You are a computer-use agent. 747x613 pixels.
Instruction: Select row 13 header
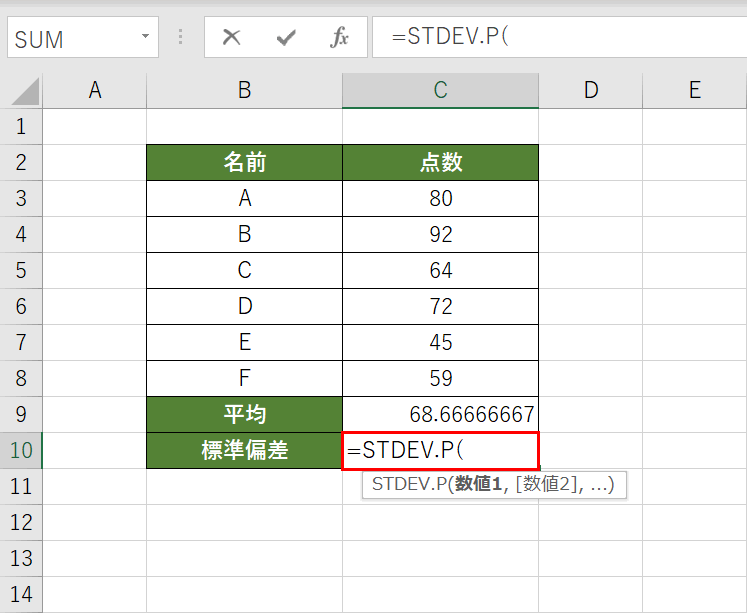coord(21,559)
